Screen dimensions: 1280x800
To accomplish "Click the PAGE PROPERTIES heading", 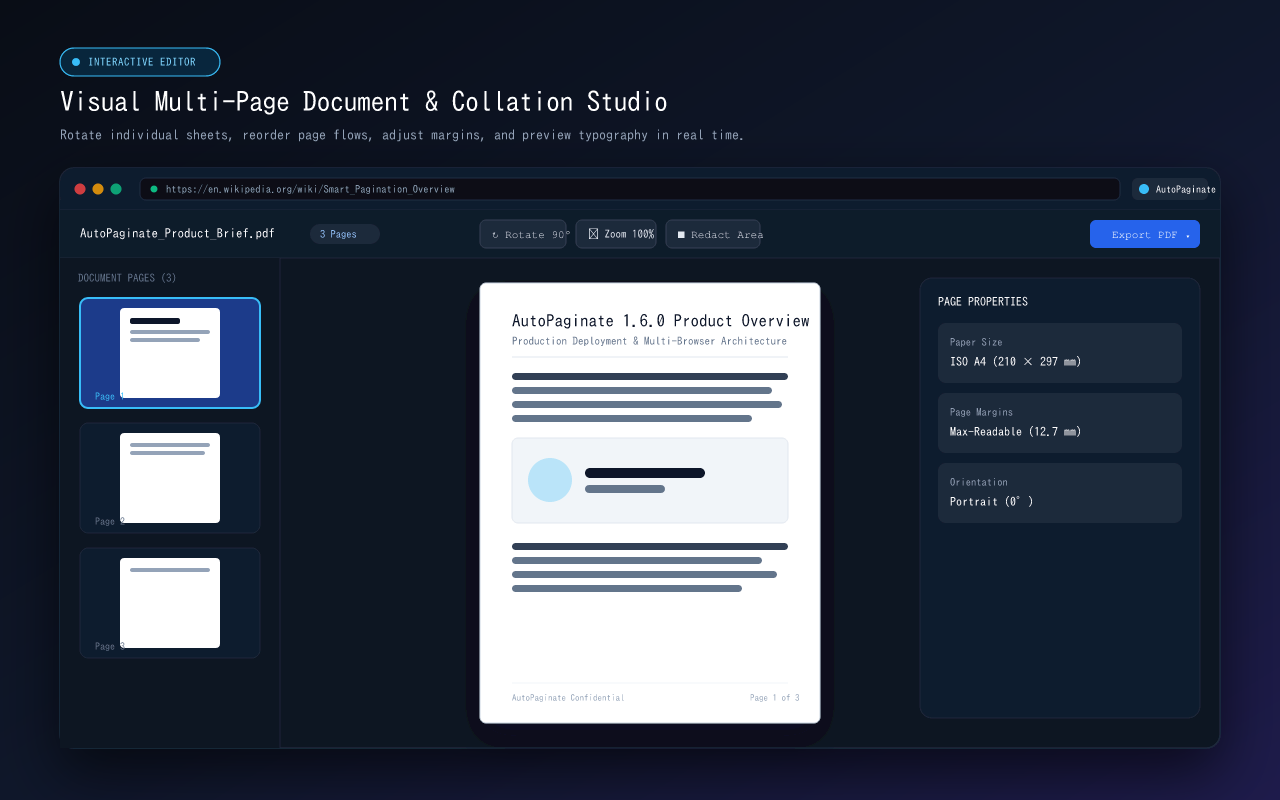I will (983, 302).
